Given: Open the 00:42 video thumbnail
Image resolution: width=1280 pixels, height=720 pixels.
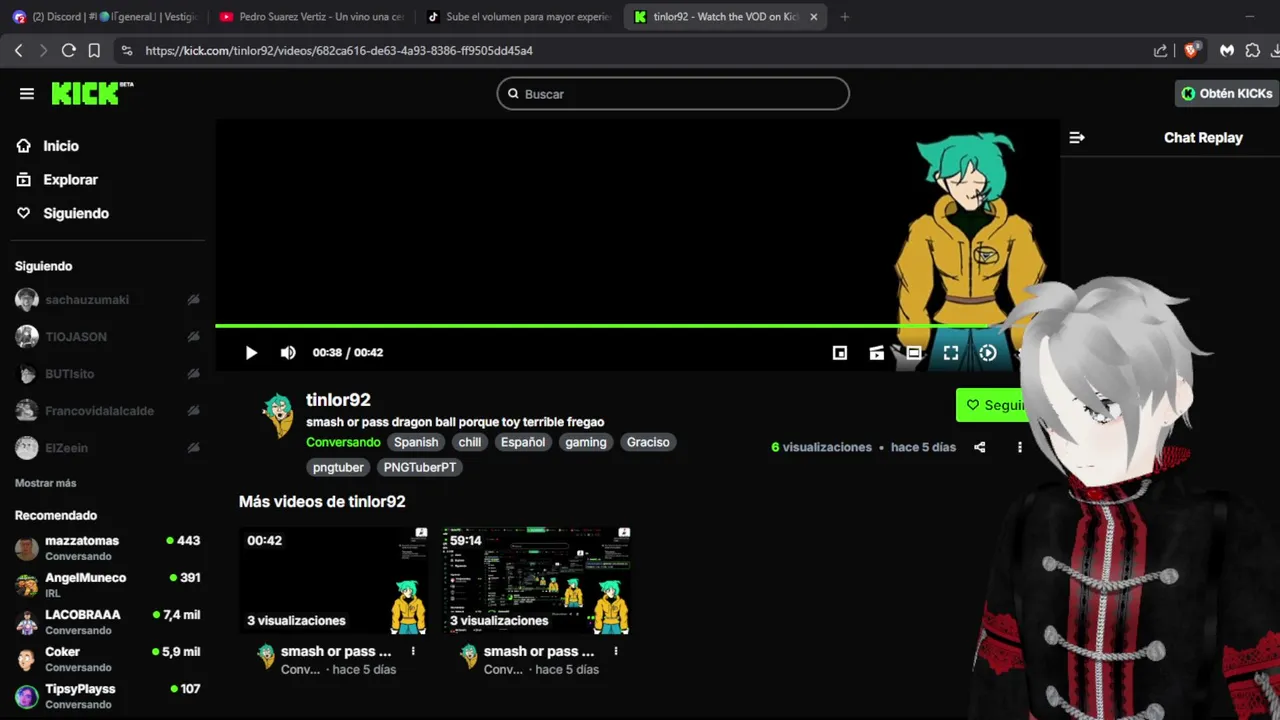Looking at the screenshot, I should (334, 580).
